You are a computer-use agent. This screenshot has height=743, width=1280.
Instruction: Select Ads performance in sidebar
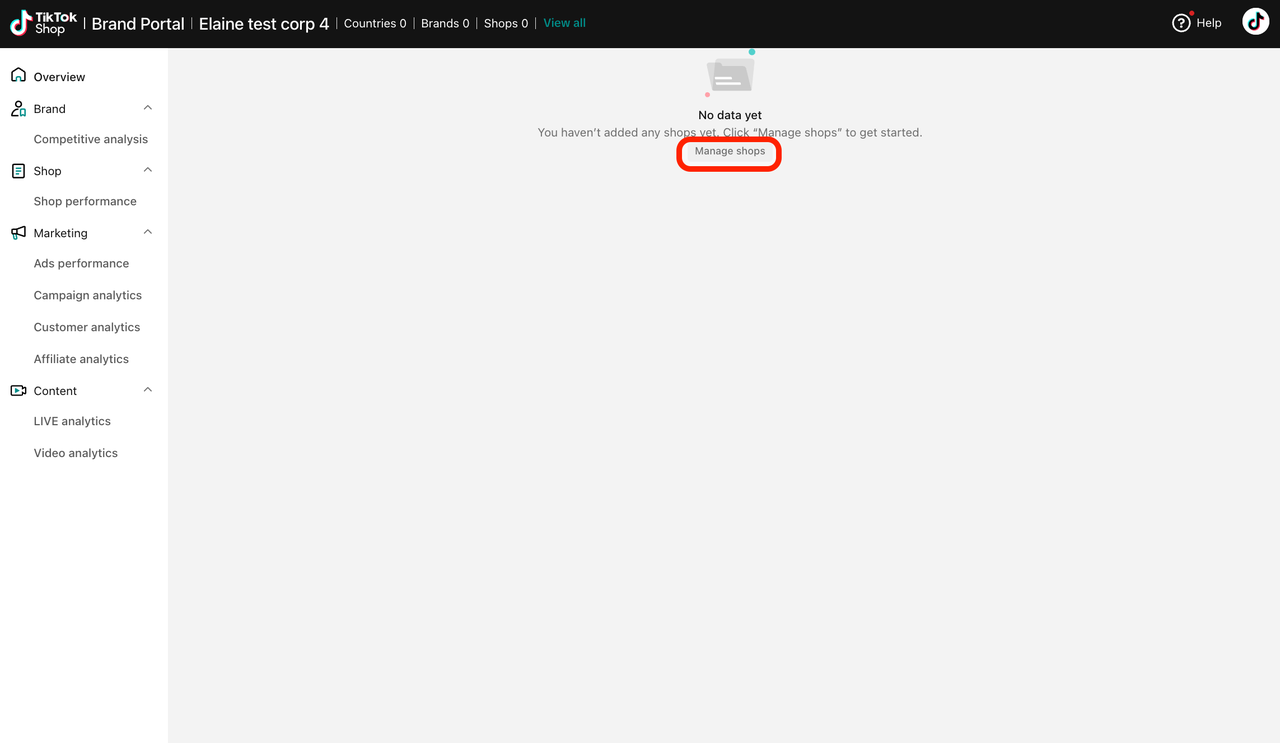tap(81, 264)
